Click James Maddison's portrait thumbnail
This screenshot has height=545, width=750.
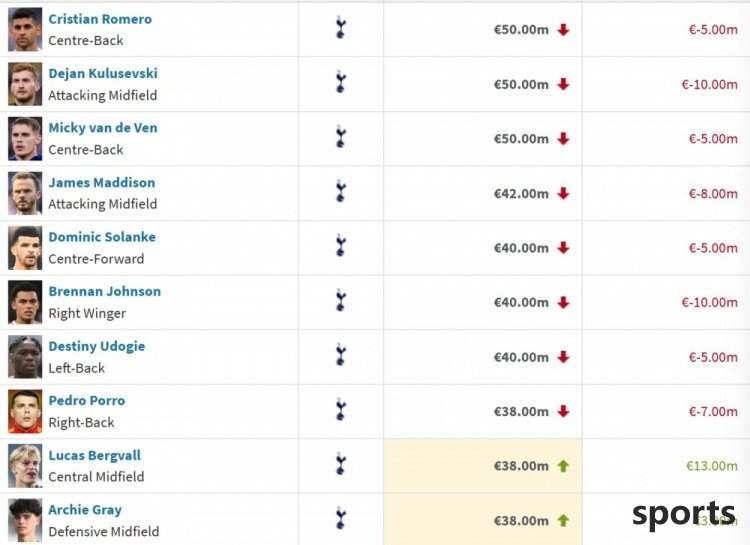click(x=25, y=193)
